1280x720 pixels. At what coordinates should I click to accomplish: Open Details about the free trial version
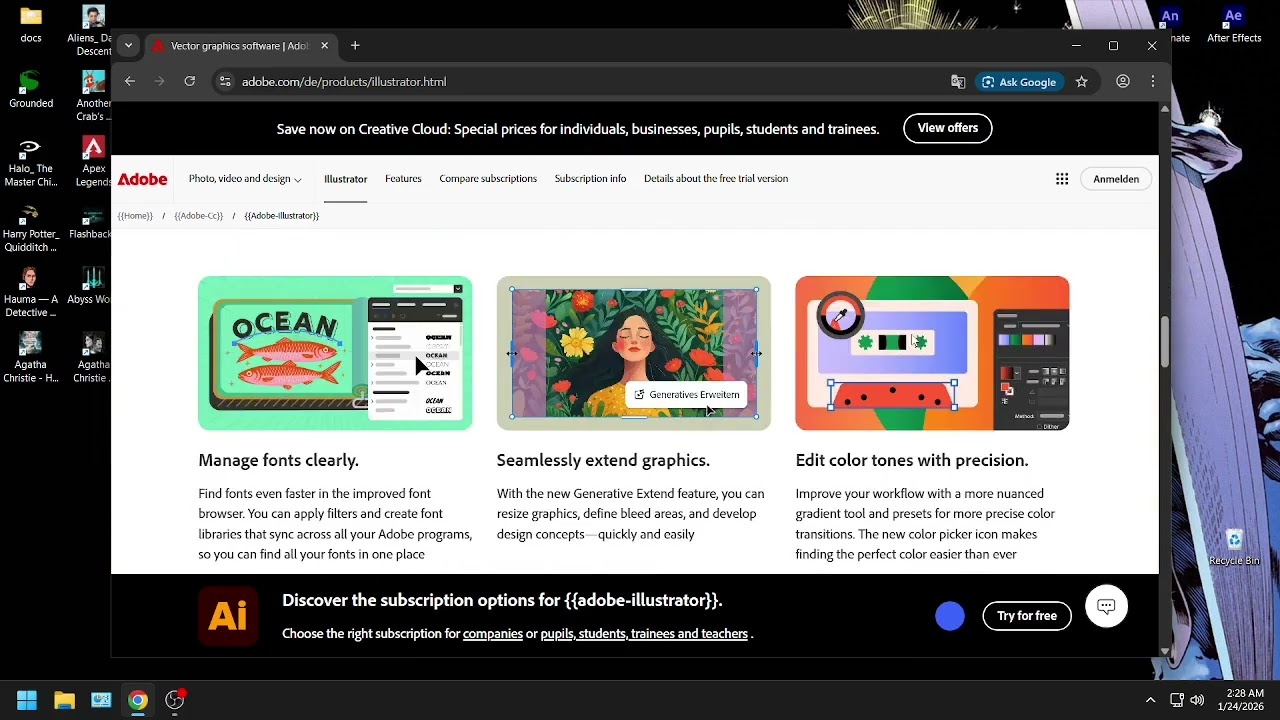click(x=716, y=179)
